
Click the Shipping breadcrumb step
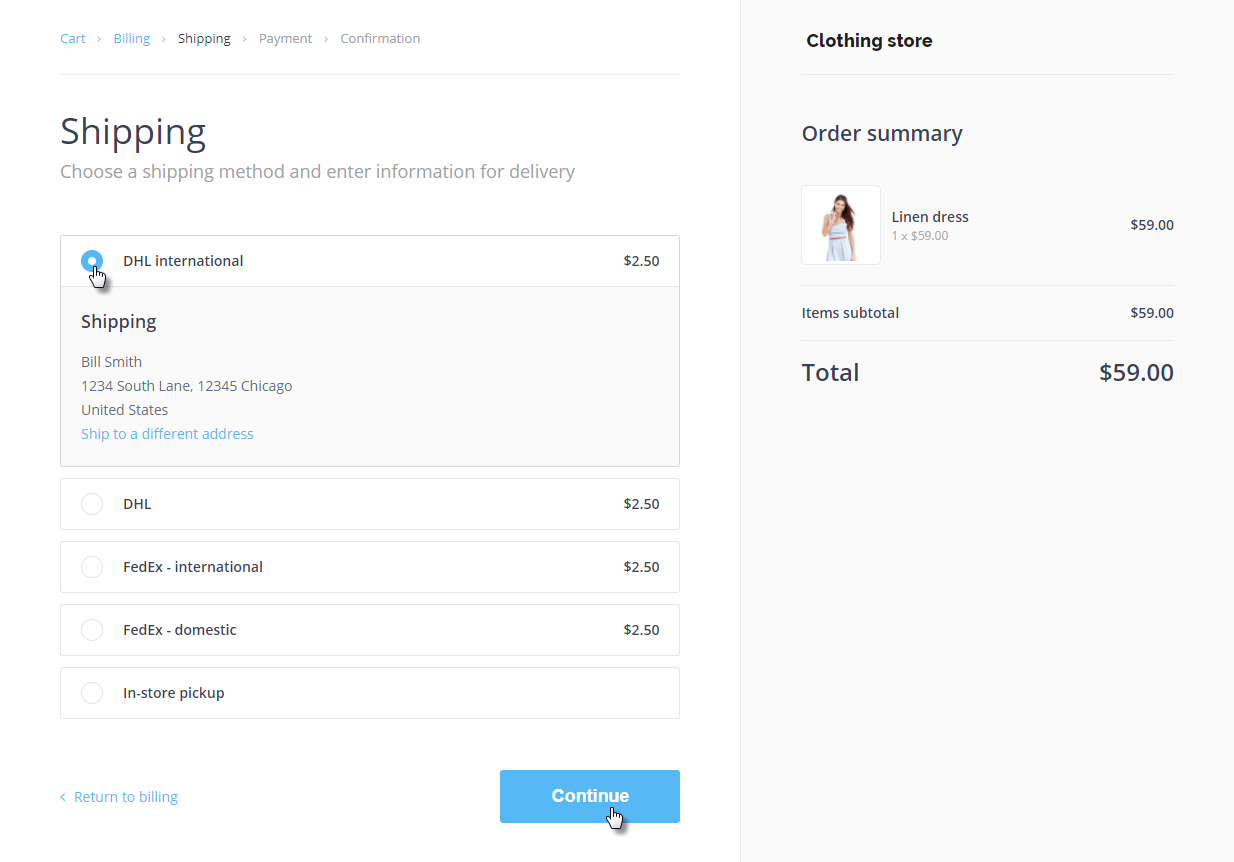tap(204, 39)
